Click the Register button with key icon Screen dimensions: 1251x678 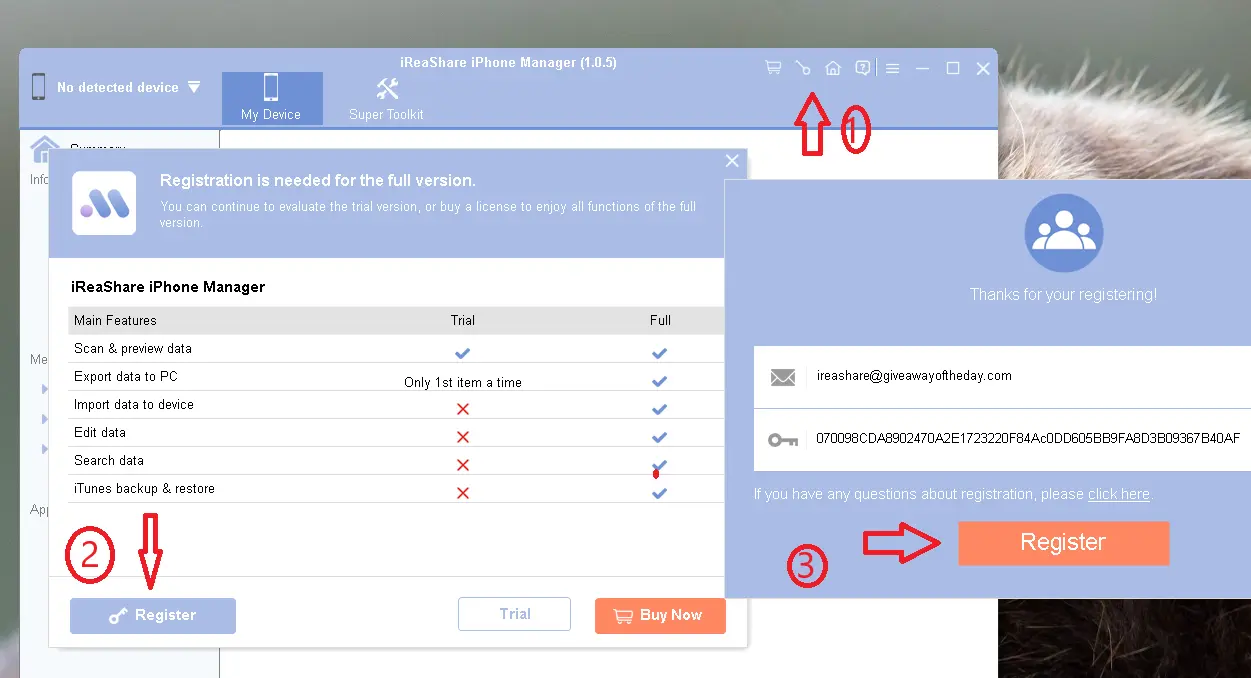pyautogui.click(x=153, y=615)
